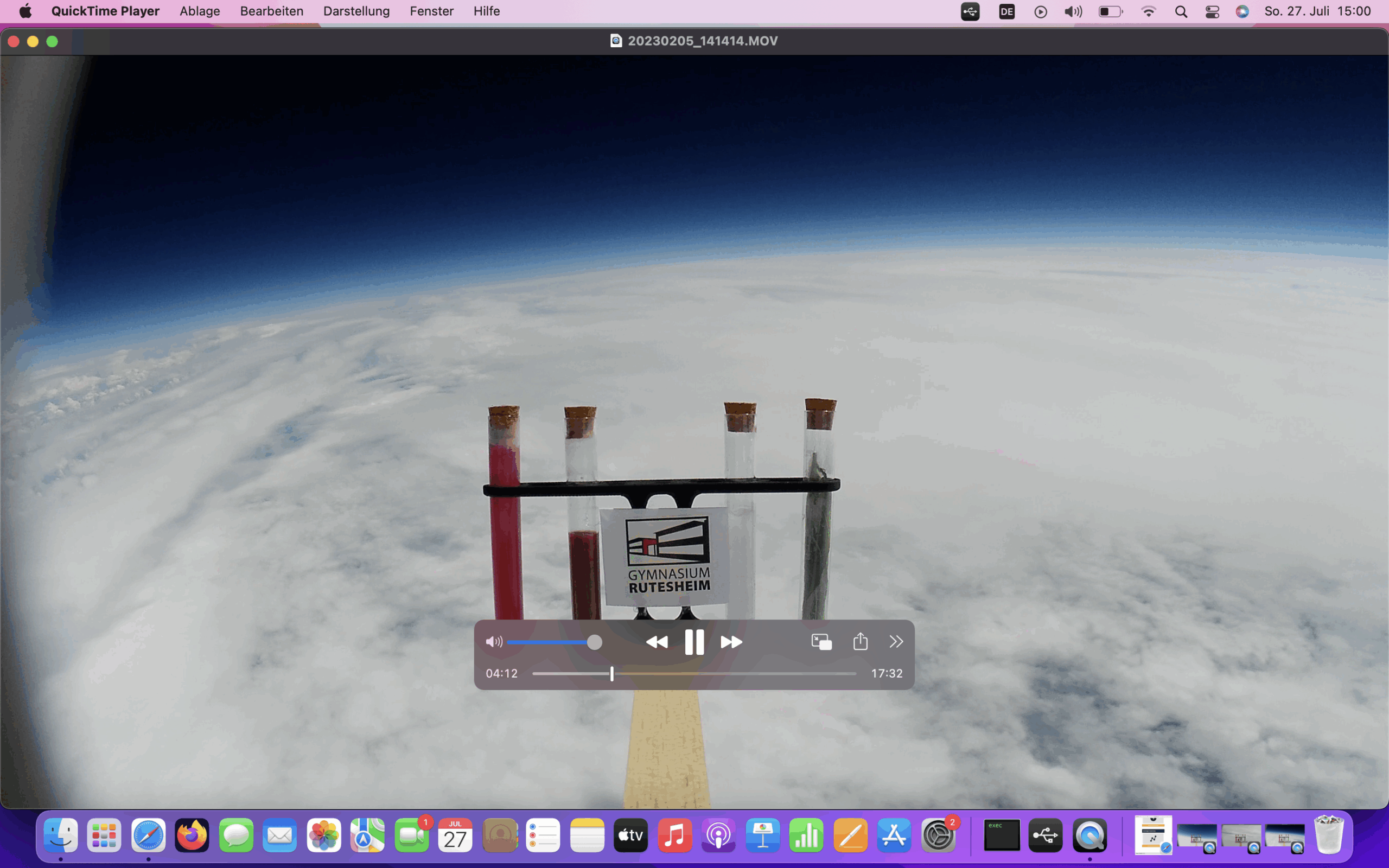This screenshot has height=868, width=1389.
Task: Open Keynote from the Dock
Action: (763, 835)
